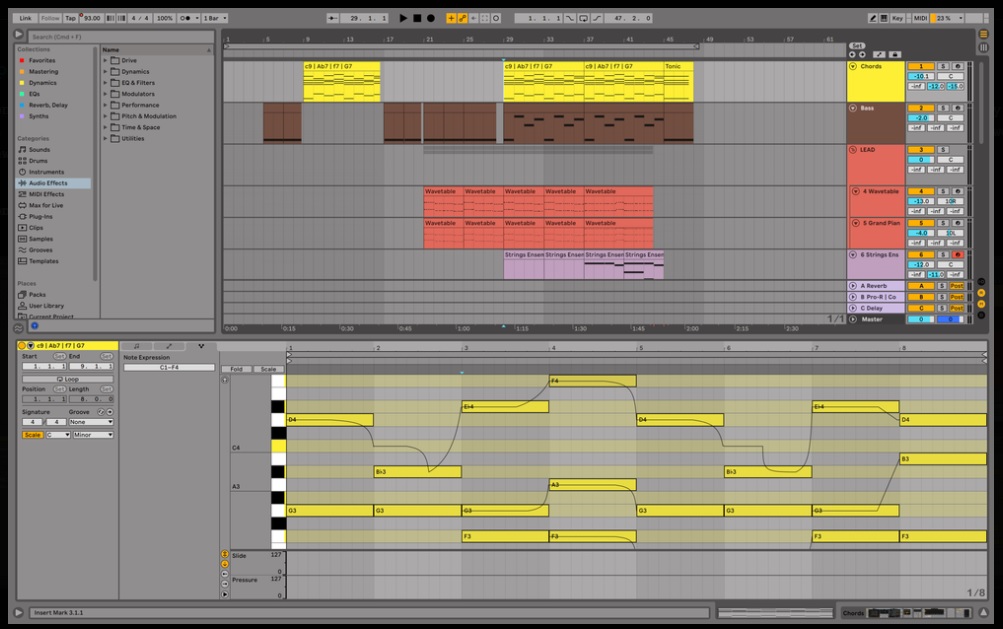Screen dimensions: 1003x629
Task: Open the scale root C dropdown
Action: [x=58, y=434]
